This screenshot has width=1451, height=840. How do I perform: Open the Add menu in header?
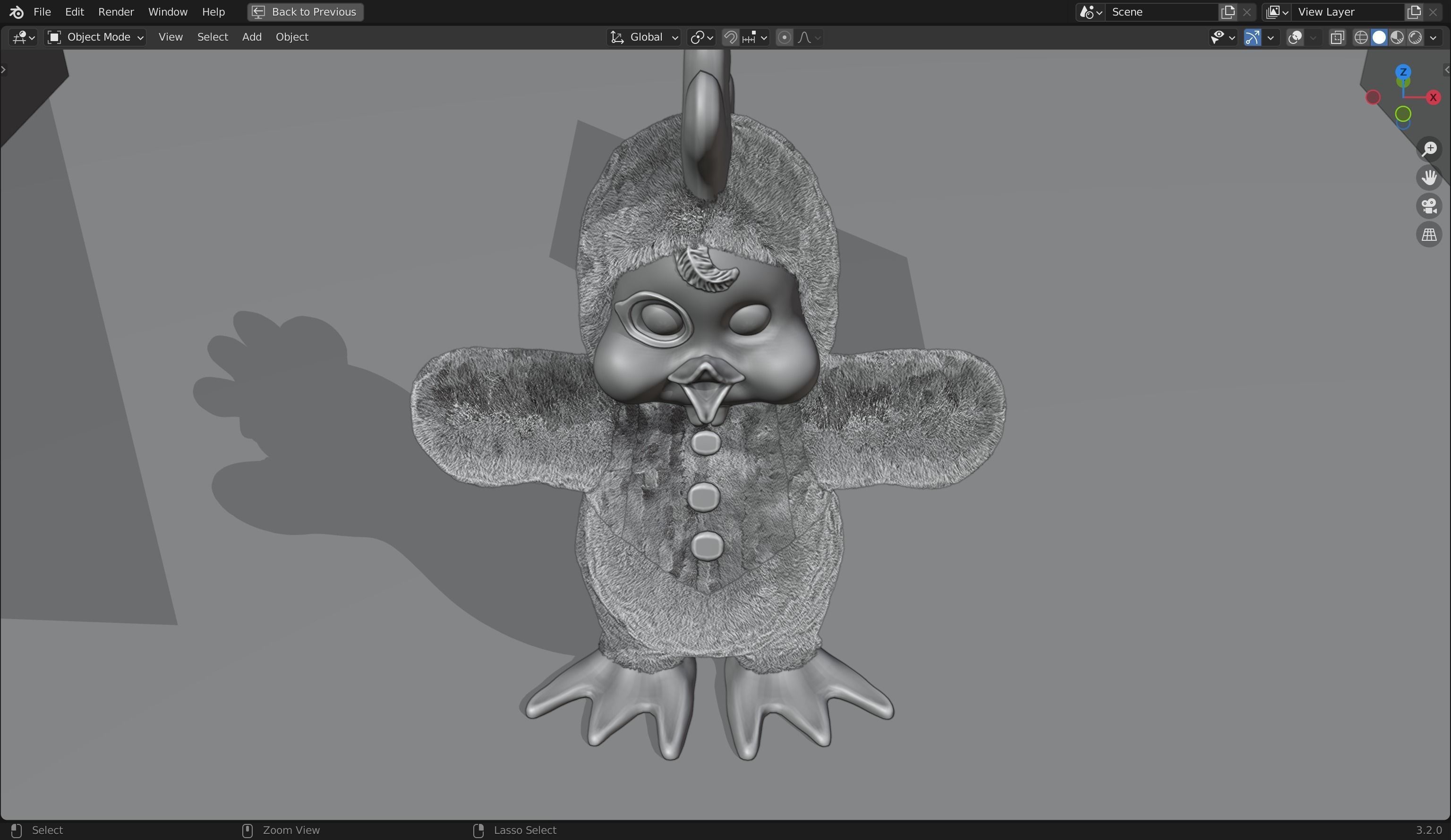click(x=252, y=37)
